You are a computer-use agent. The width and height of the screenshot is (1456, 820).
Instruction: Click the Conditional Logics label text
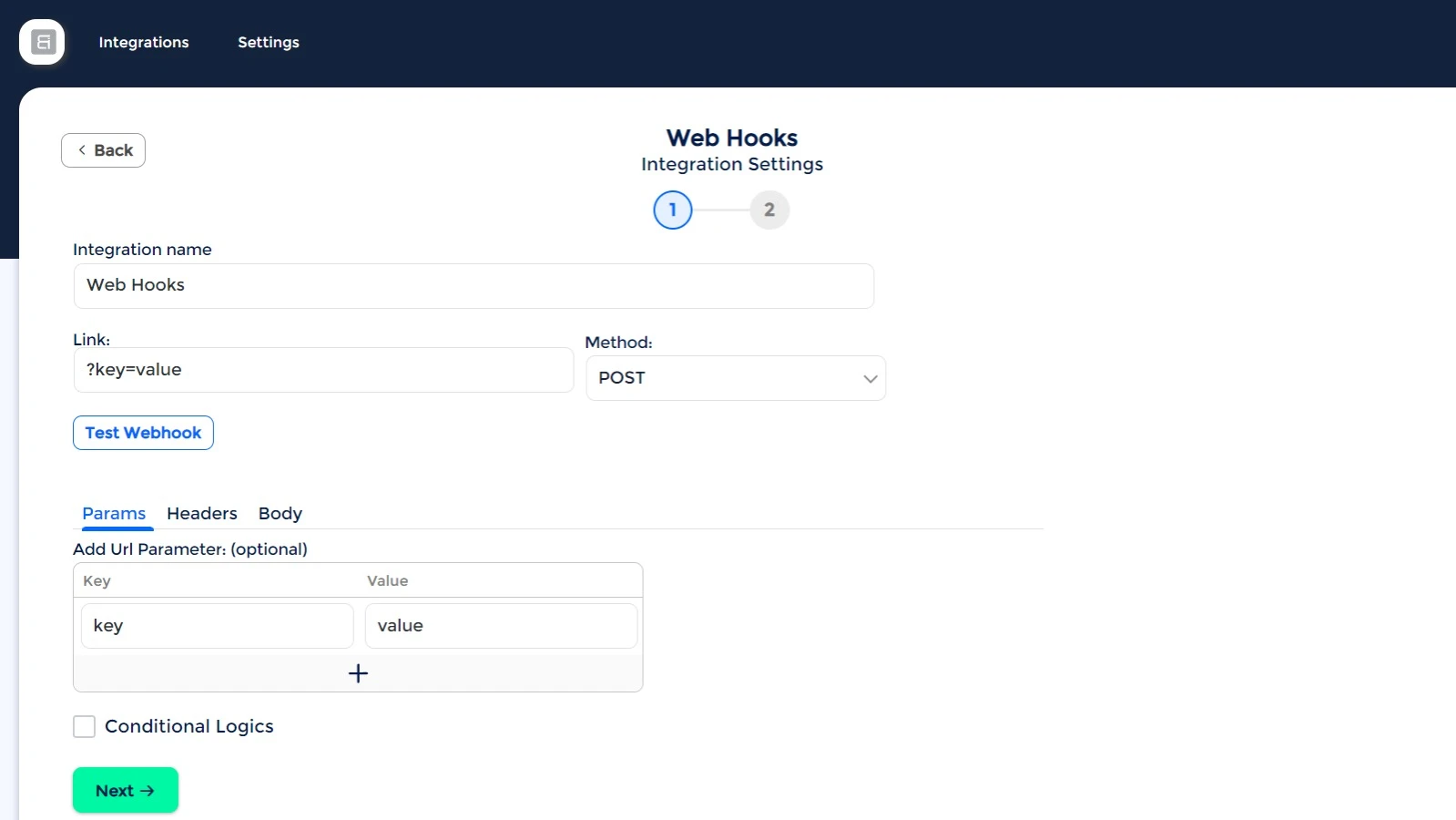pyautogui.click(x=189, y=726)
